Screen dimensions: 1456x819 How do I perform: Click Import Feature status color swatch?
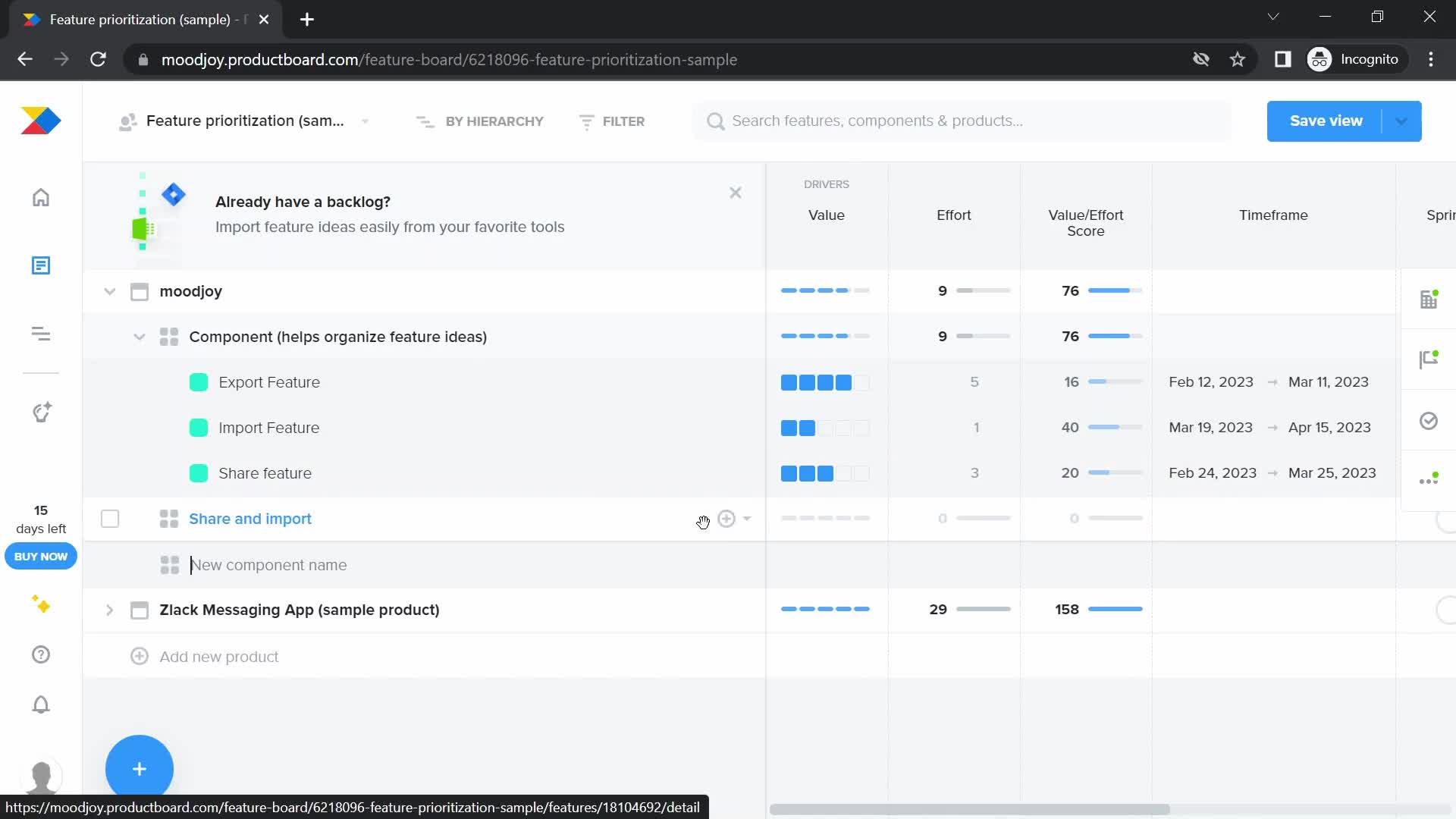199,428
